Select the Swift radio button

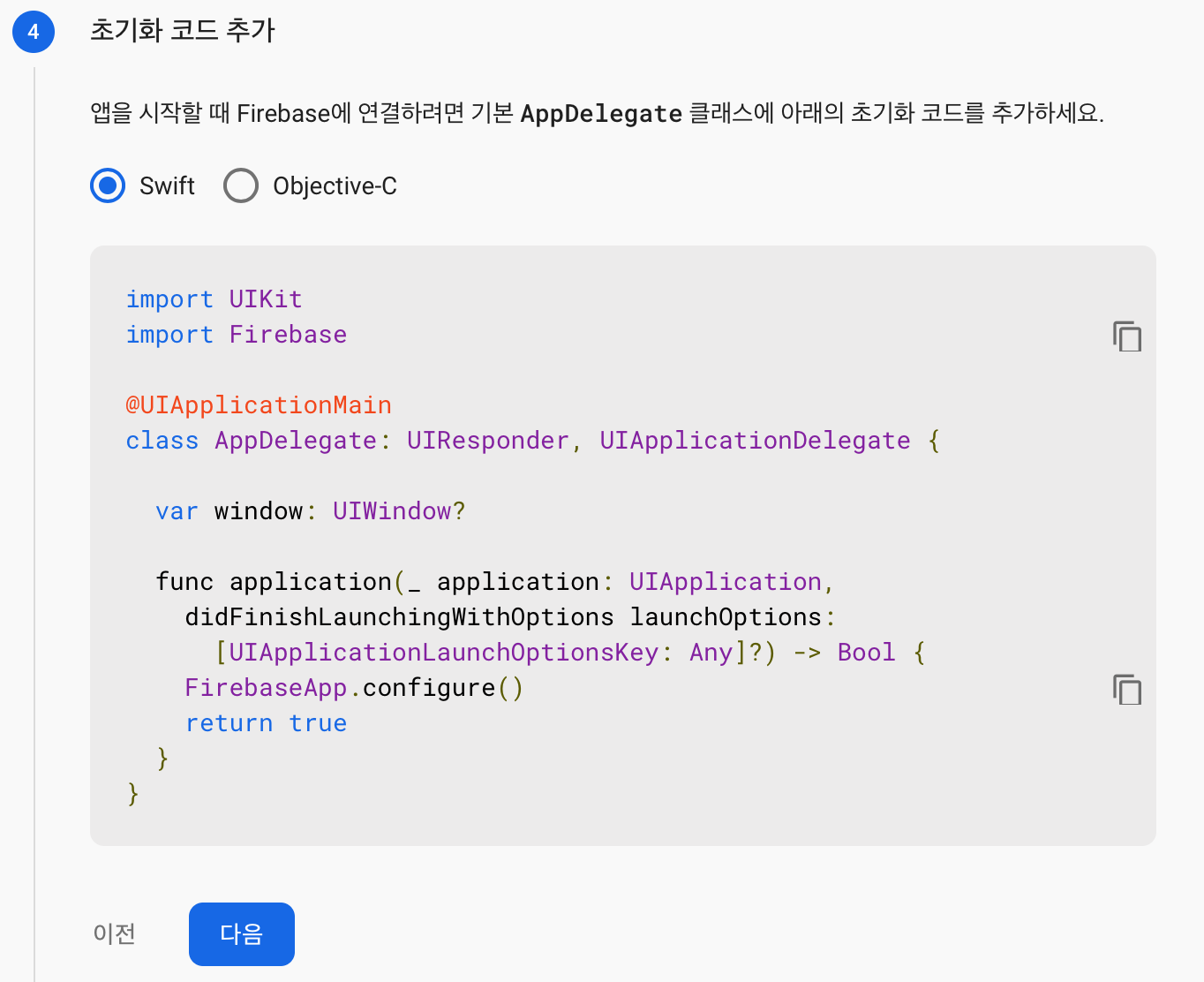(x=108, y=185)
